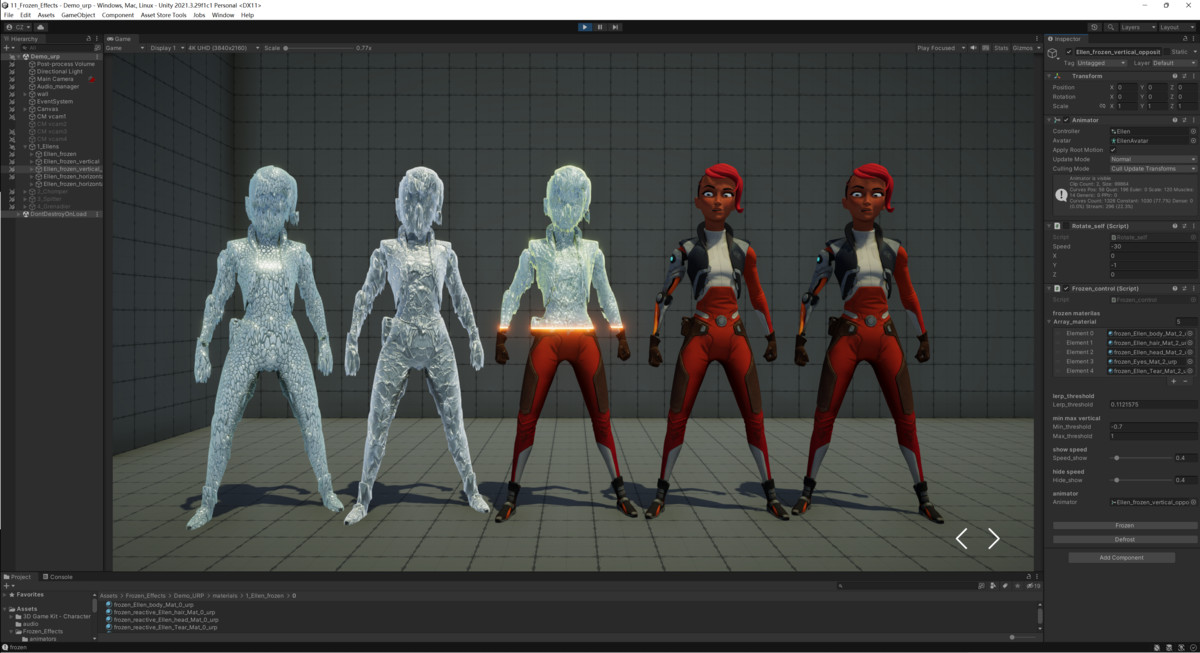The image size is (1200, 653).
Task: Click the Play button in the toolbar
Action: pyautogui.click(x=585, y=27)
